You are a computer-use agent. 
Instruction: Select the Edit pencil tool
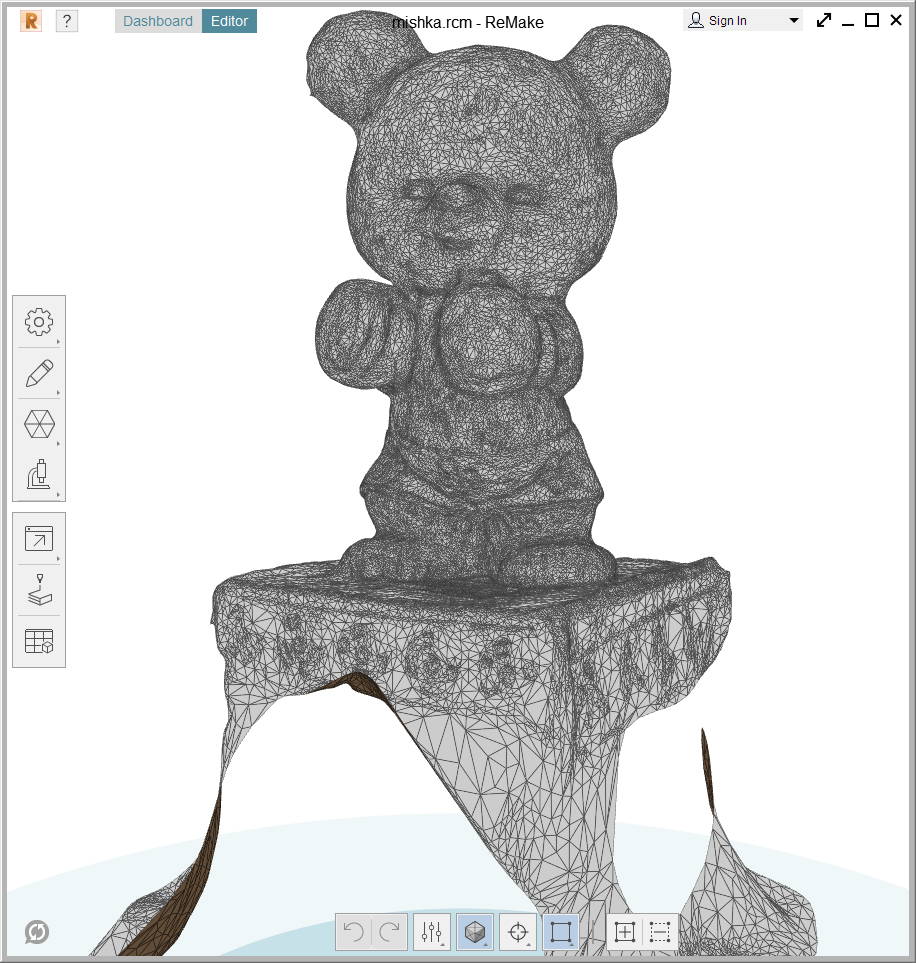click(39, 373)
